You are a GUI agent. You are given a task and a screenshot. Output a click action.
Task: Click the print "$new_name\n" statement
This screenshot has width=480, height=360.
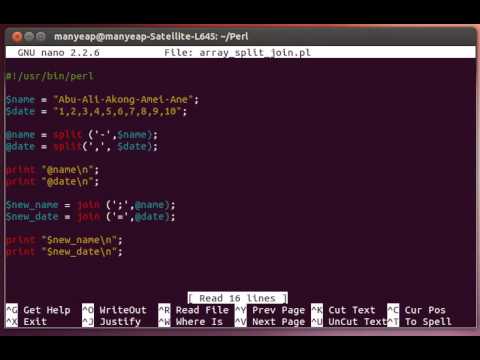[64, 240]
